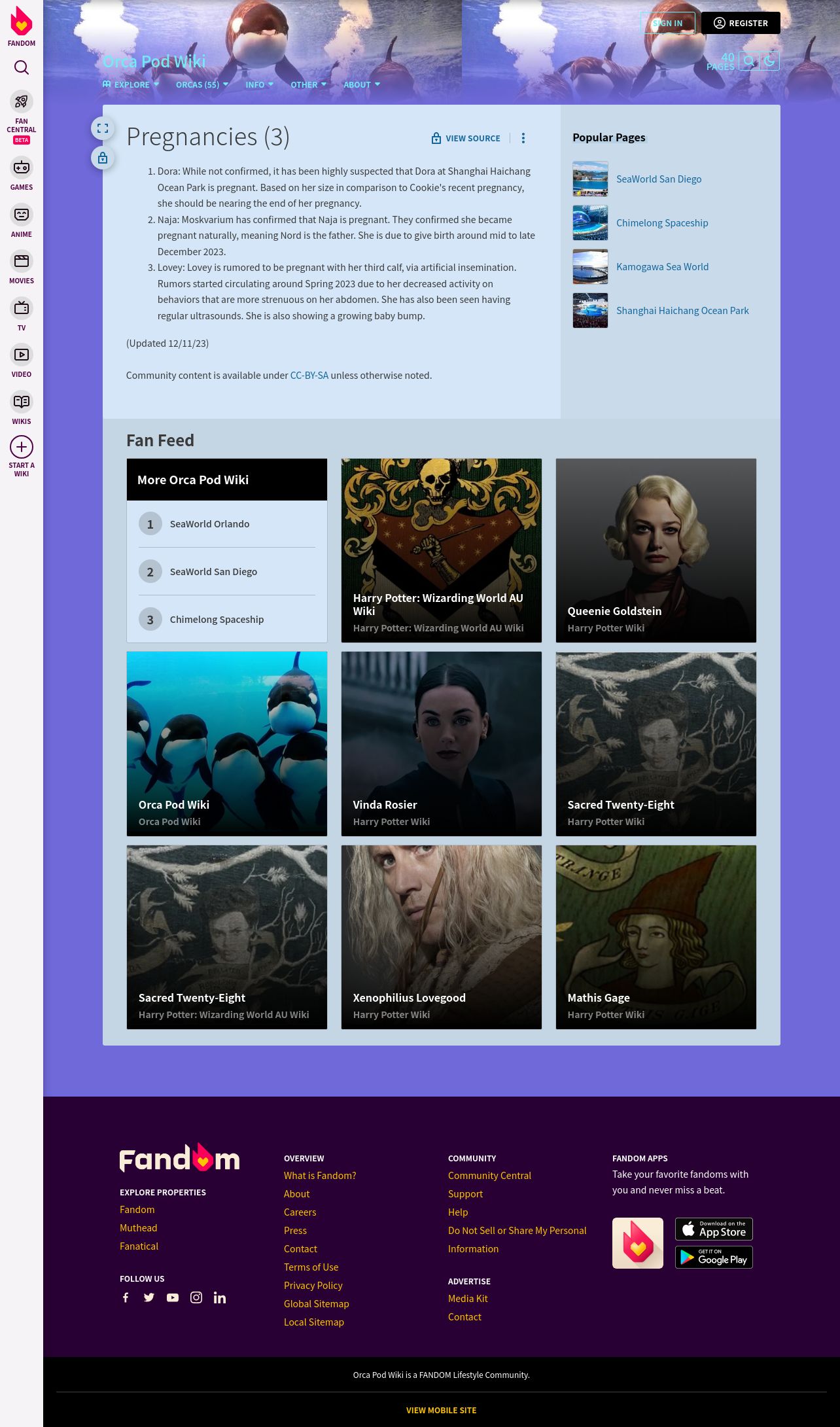Open the Video play icon
The image size is (840, 1427).
click(22, 355)
